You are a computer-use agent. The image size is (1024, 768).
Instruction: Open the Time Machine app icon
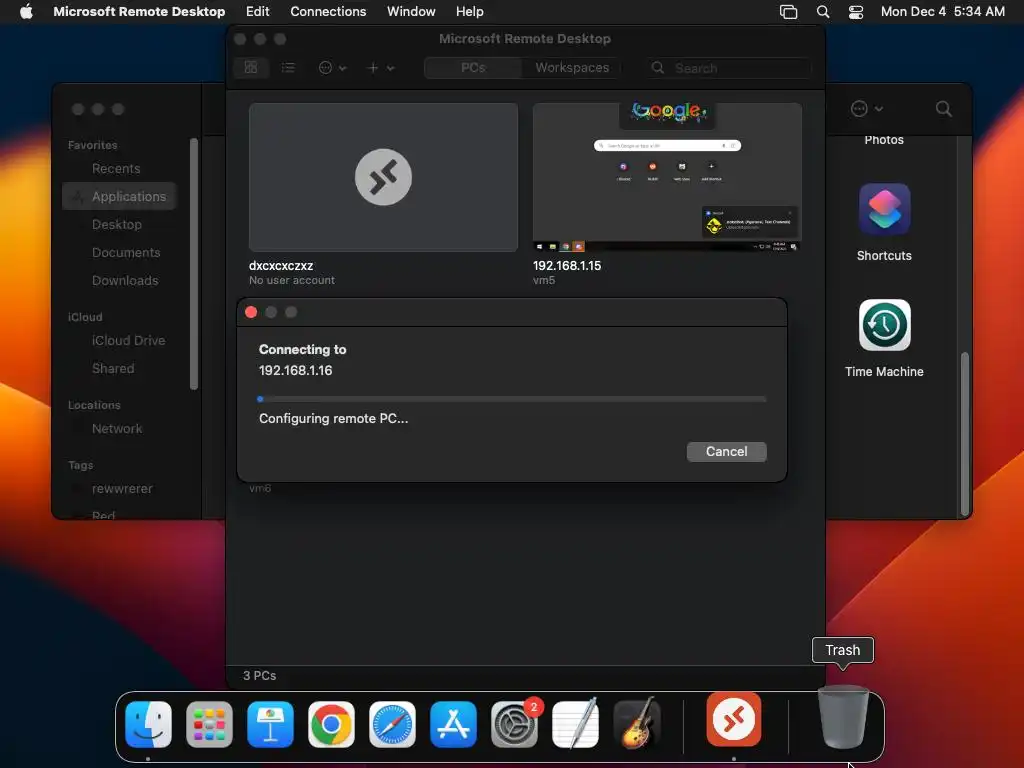click(x=884, y=325)
